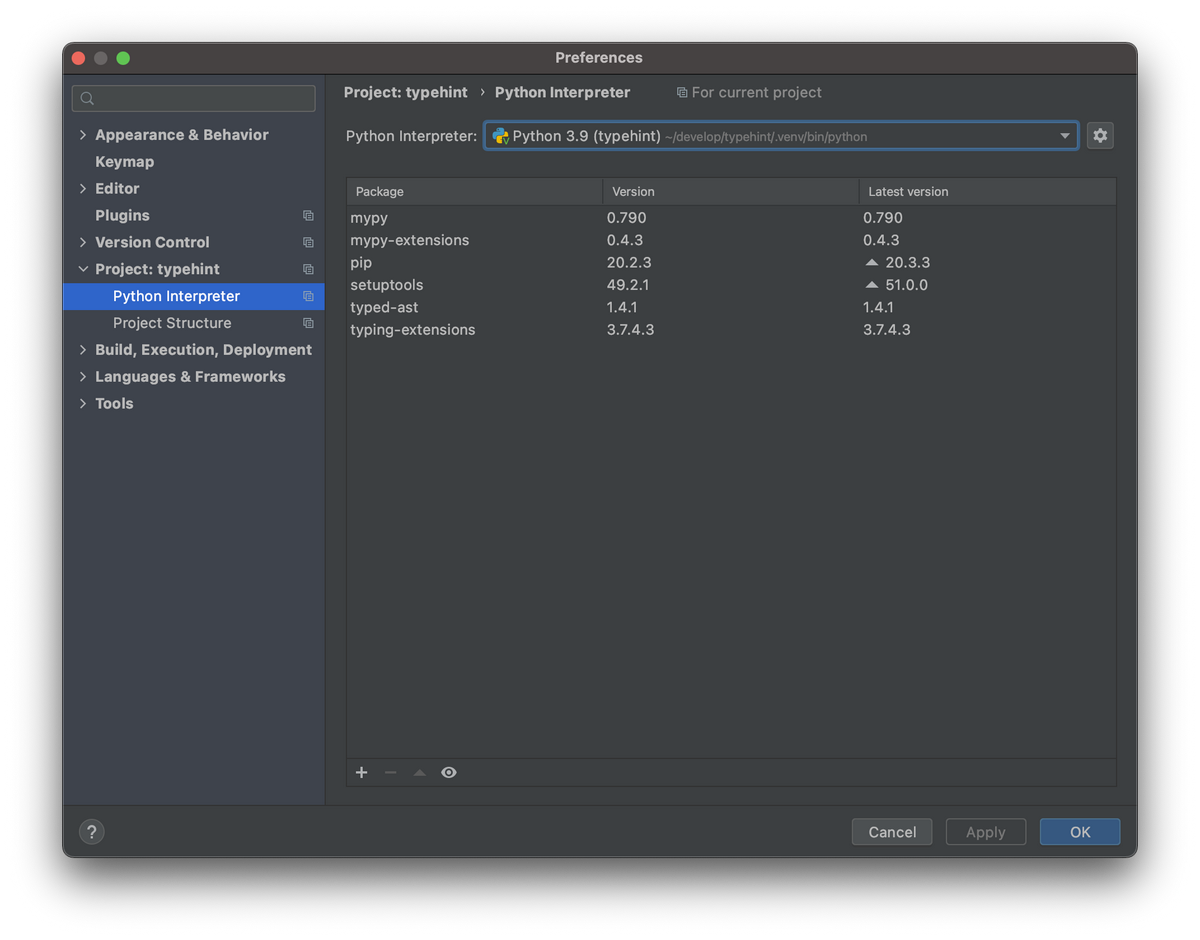Viewport: 1200px width, 940px height.
Task: Open the Keymap settings page
Action: [x=124, y=162]
